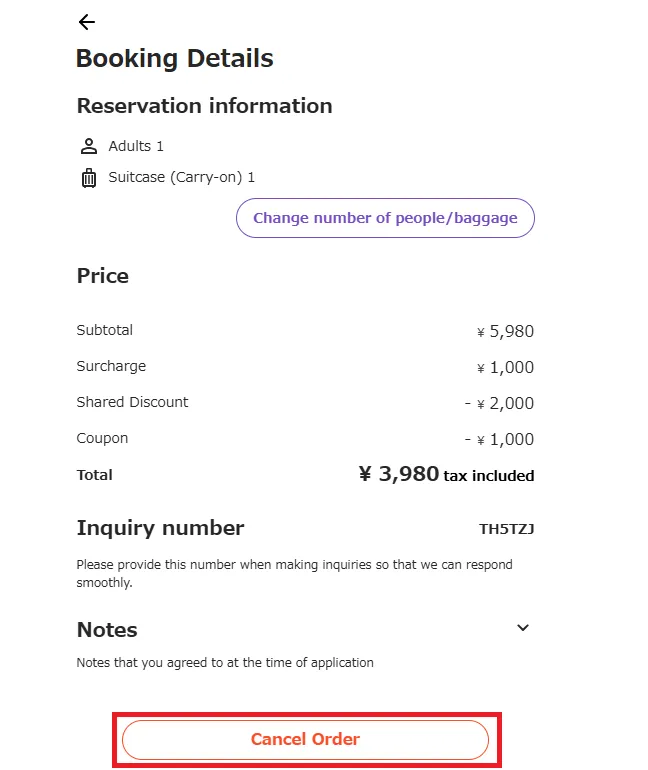Select the TH5TZJ inquiry code
Screen dimensions: 648x770
click(x=506, y=529)
